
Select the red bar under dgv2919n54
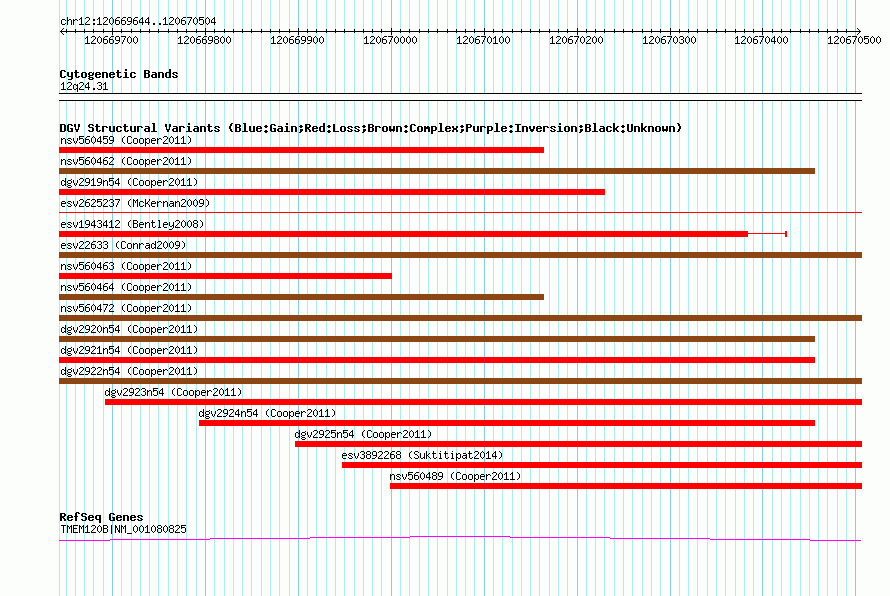pos(332,192)
